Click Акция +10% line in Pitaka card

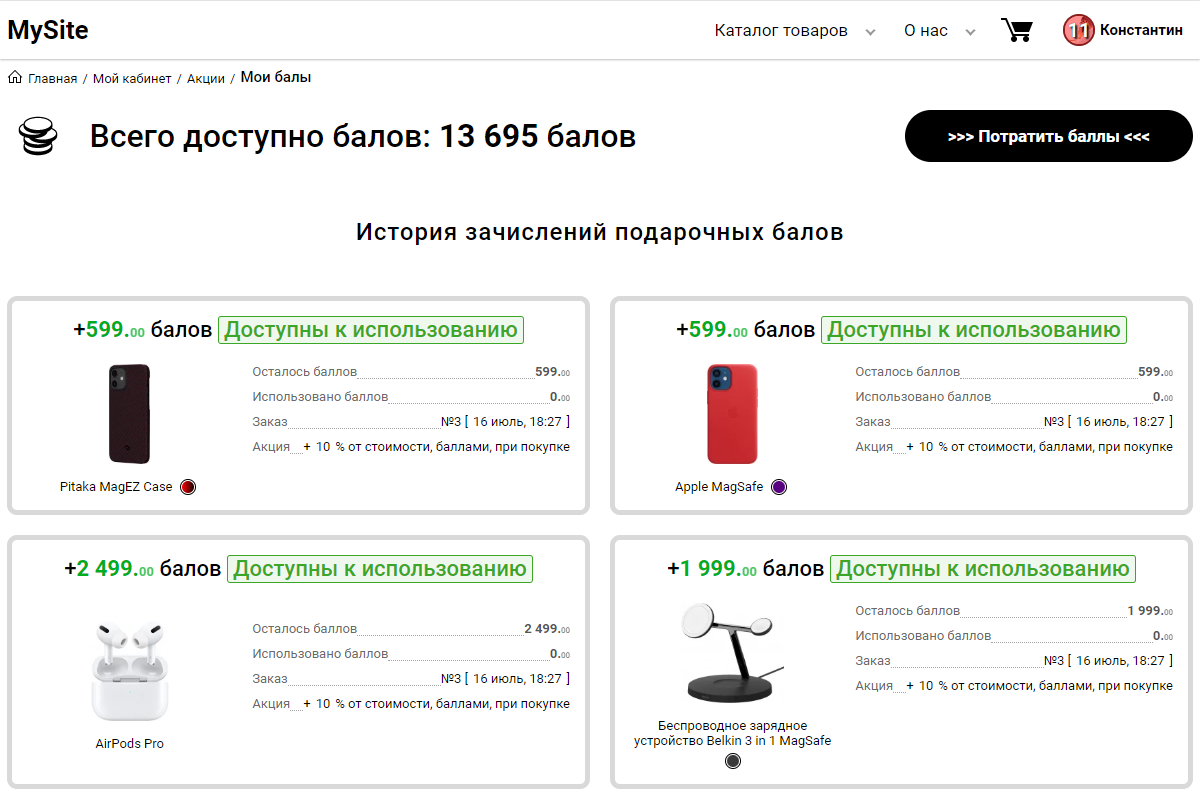(x=411, y=447)
